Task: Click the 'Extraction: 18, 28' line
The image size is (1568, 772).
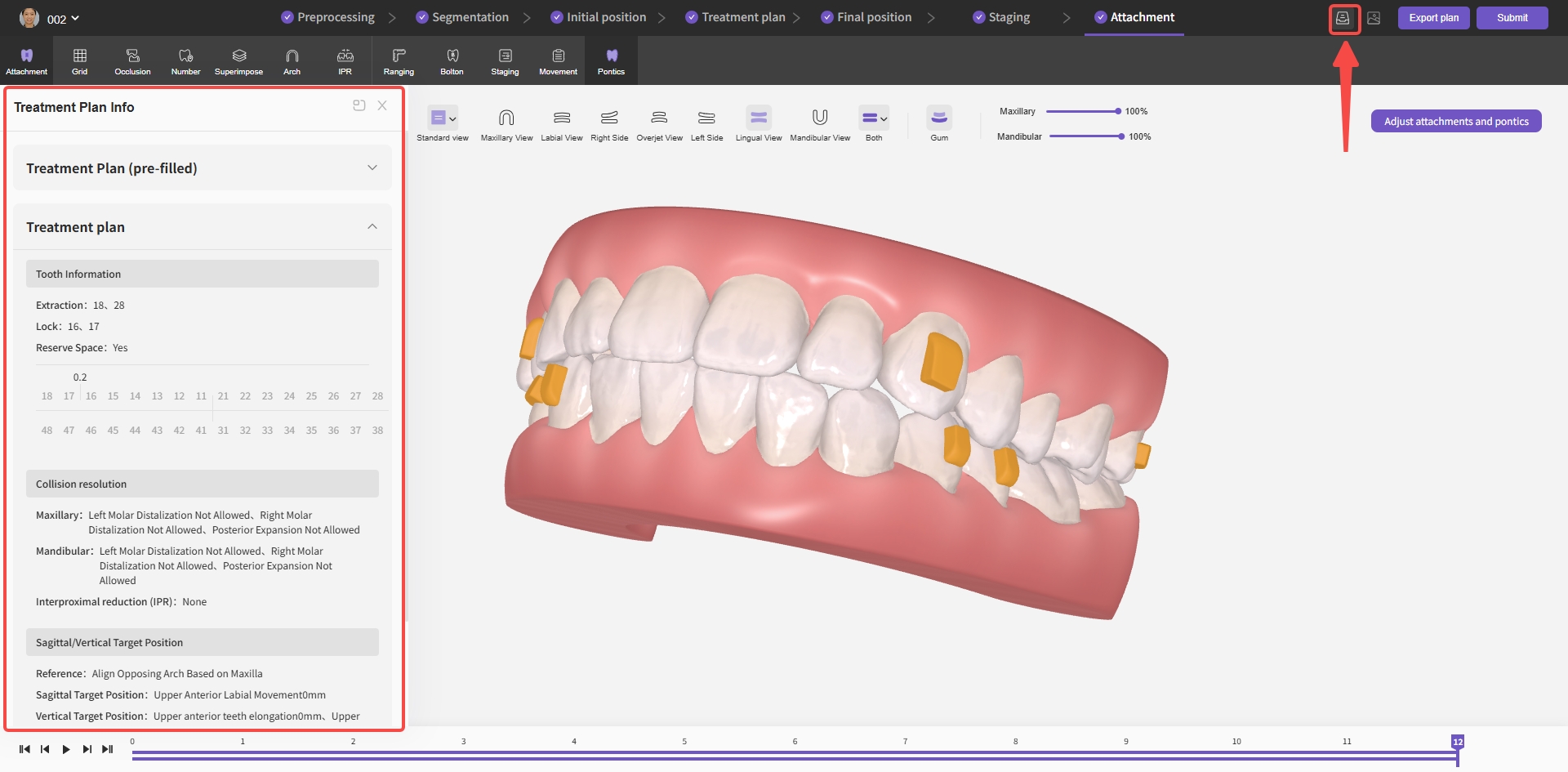Action: [x=80, y=306]
